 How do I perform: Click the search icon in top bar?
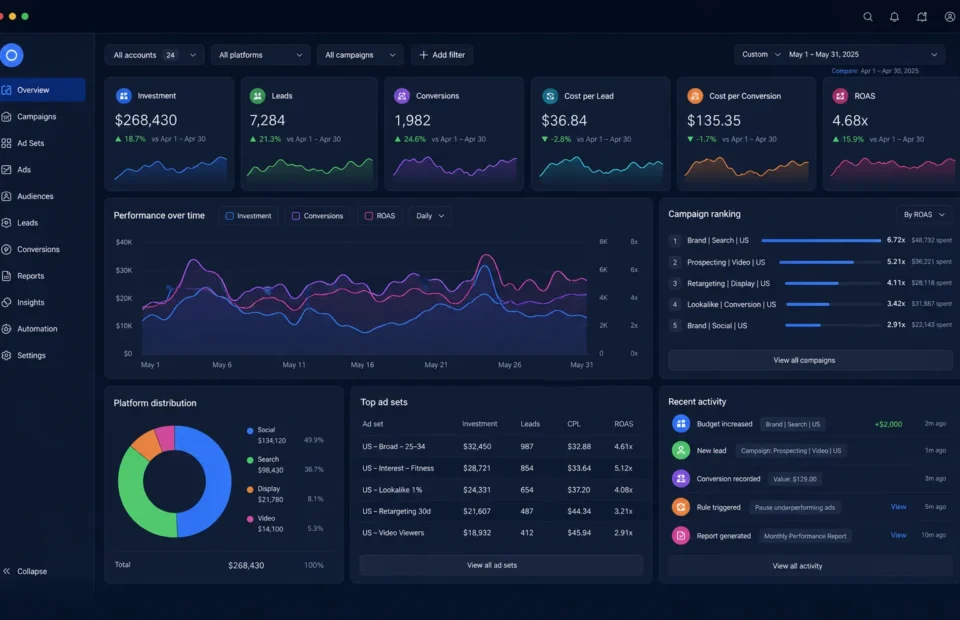pyautogui.click(x=868, y=17)
